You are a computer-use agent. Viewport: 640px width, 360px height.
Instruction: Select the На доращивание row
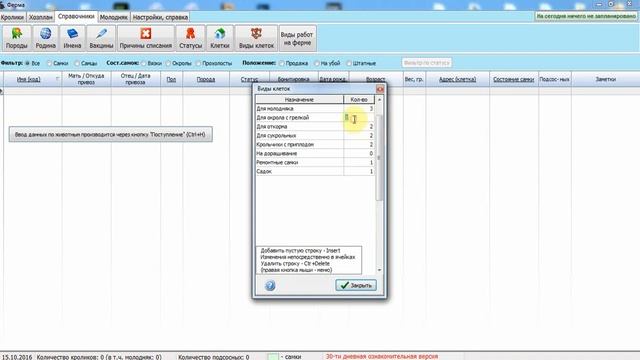pos(315,153)
